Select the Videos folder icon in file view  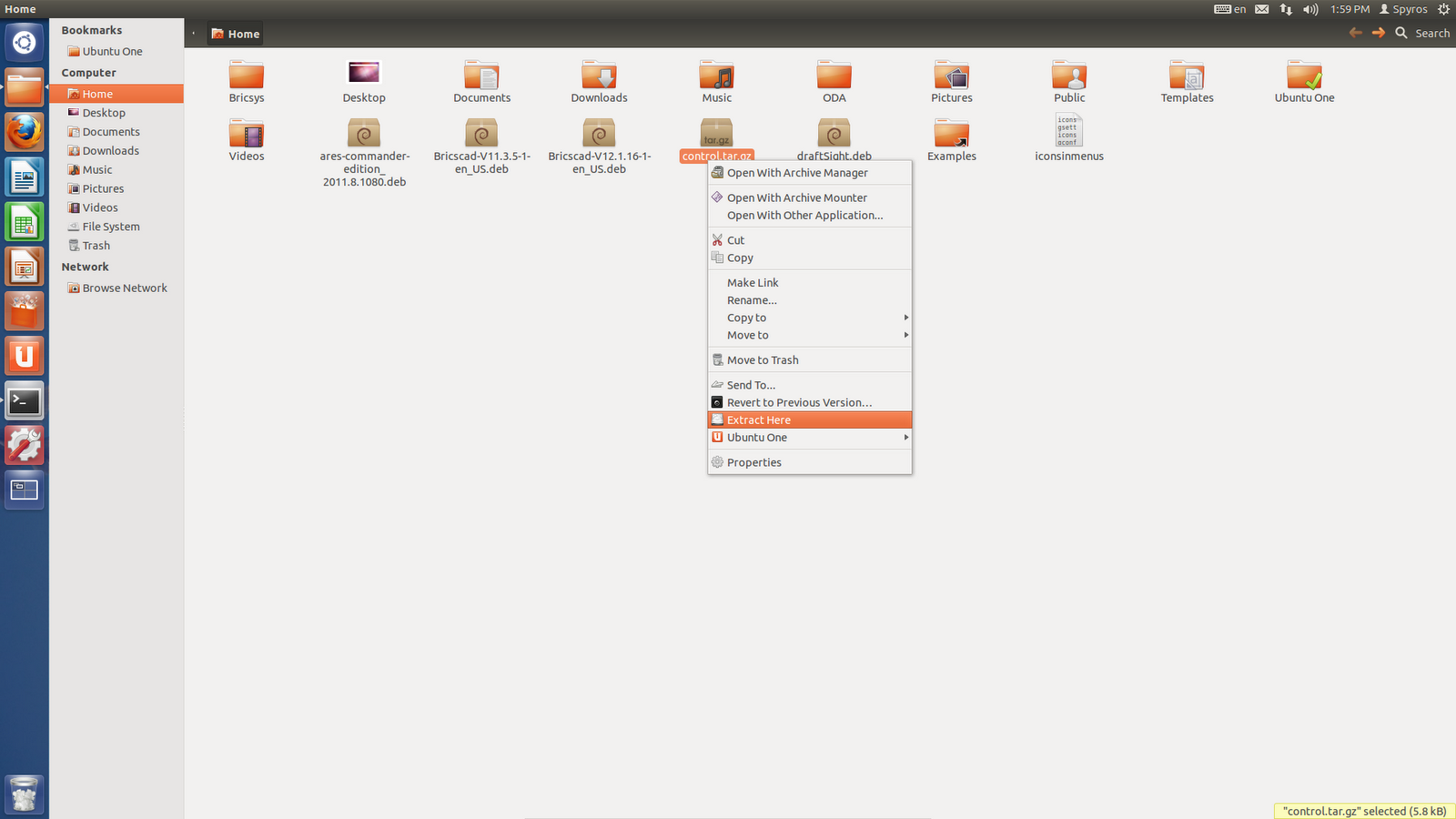pos(246,134)
